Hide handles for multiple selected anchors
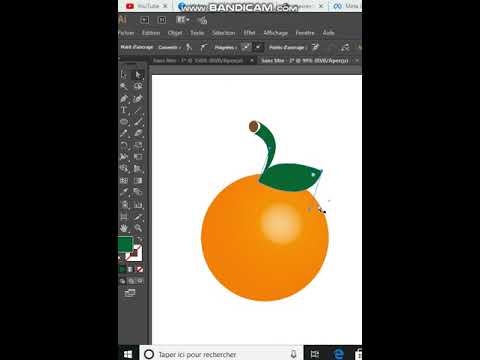The height and width of the screenshot is (360, 480). tap(258, 47)
